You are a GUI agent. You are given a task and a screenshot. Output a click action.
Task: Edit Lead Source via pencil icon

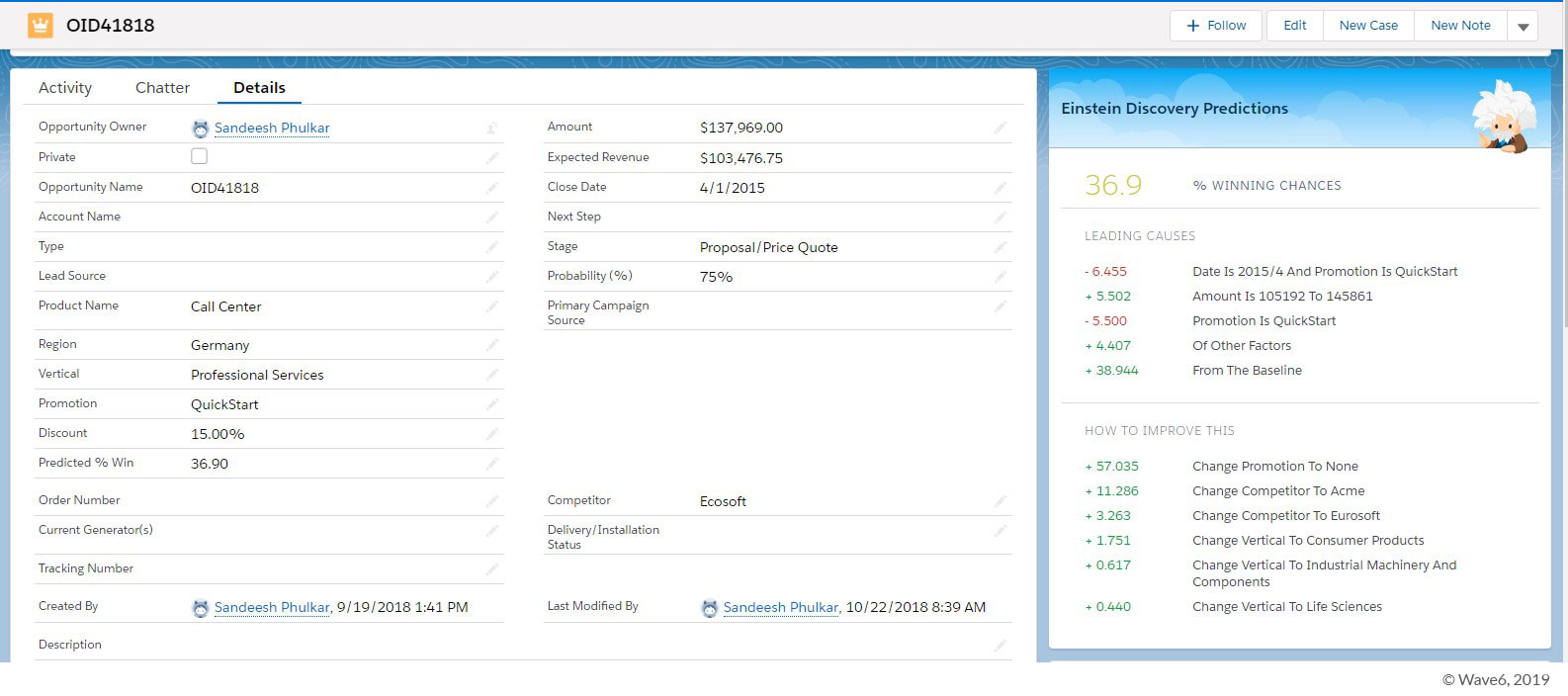coord(491,277)
